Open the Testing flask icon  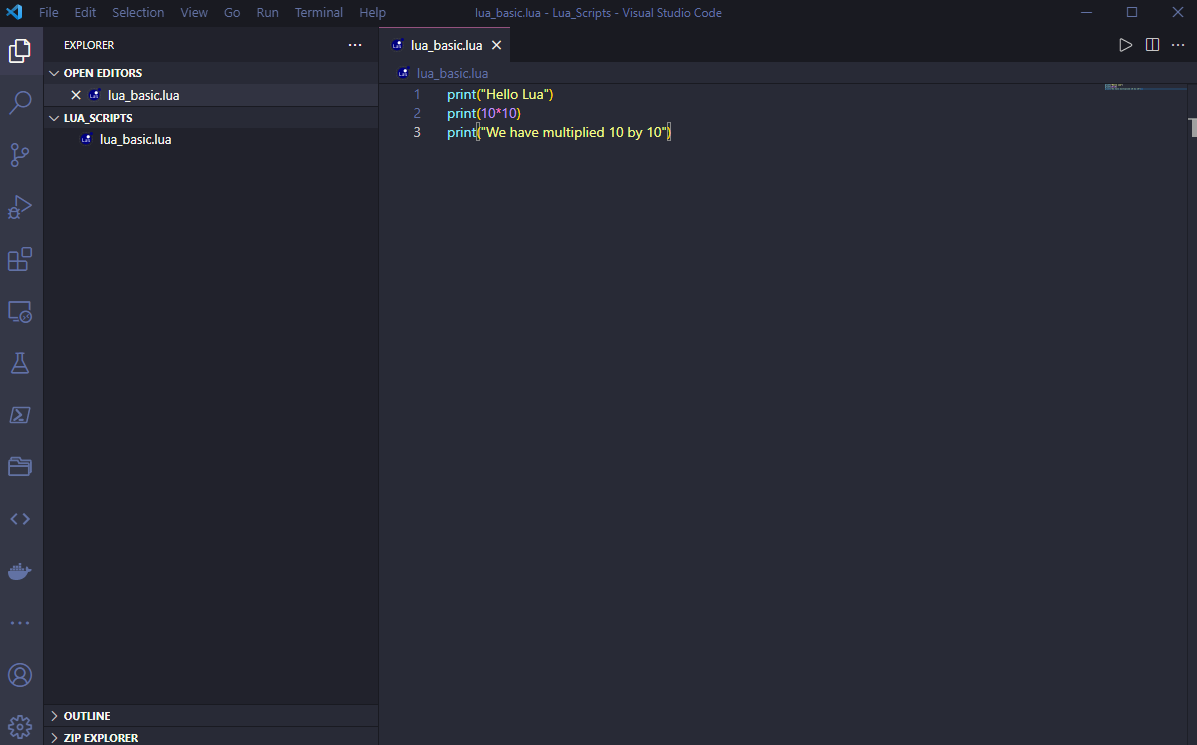click(x=20, y=363)
